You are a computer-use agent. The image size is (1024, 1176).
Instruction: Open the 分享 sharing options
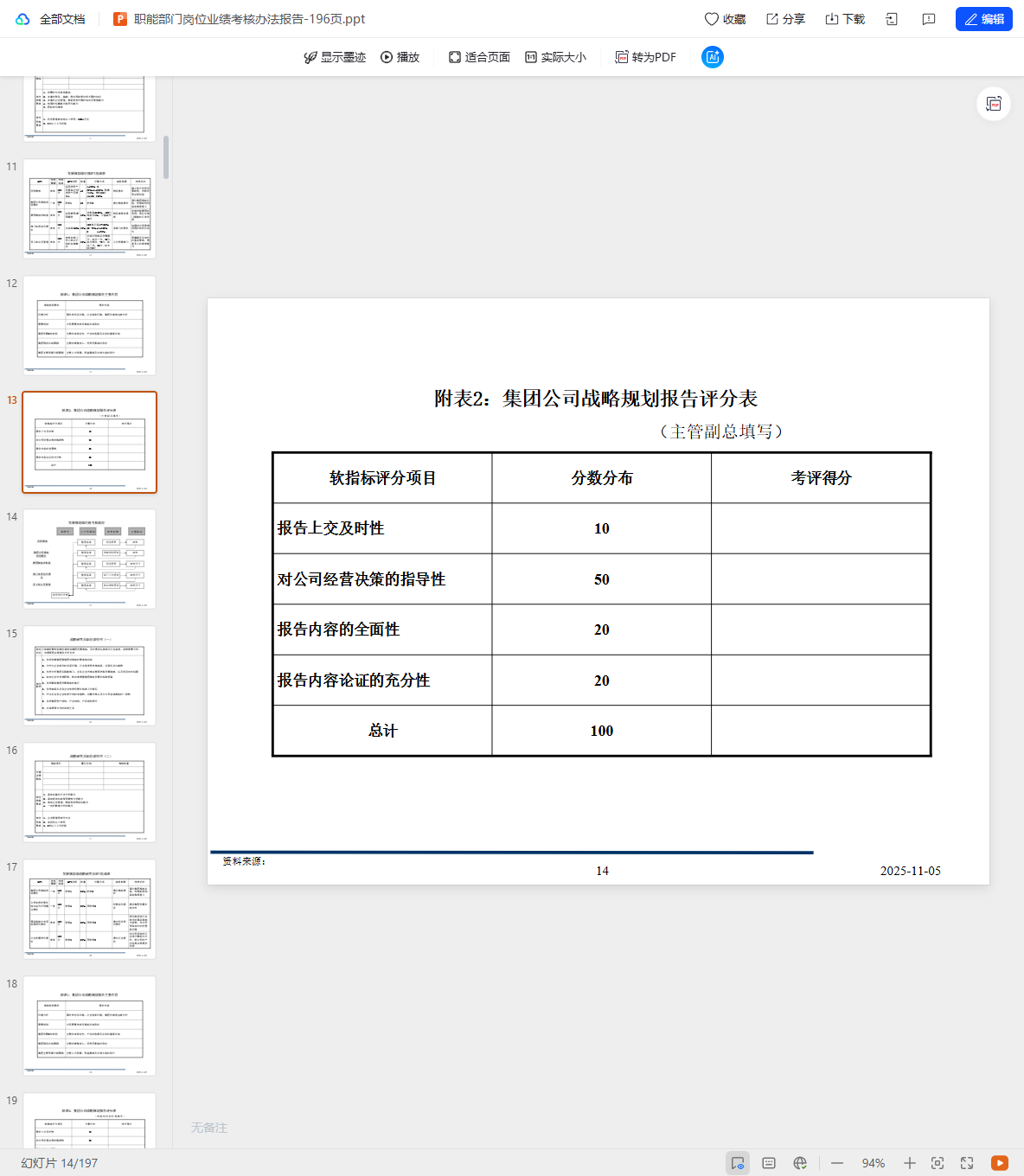(784, 18)
